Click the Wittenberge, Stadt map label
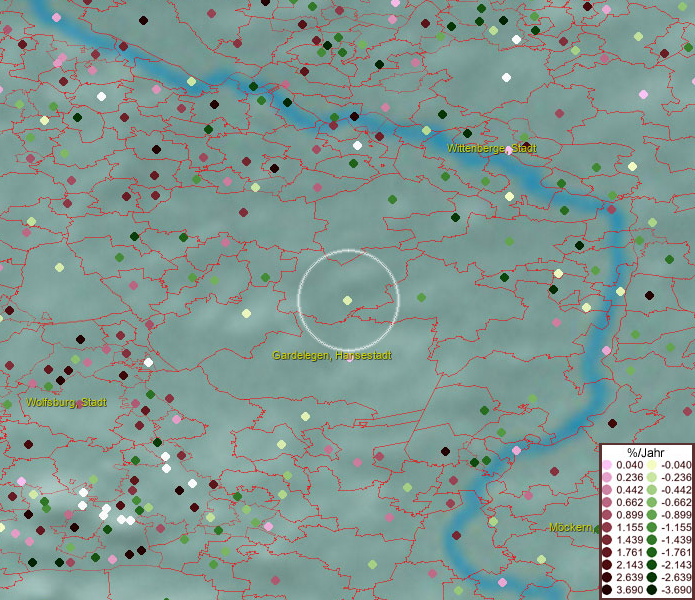695x600 pixels. 491,148
